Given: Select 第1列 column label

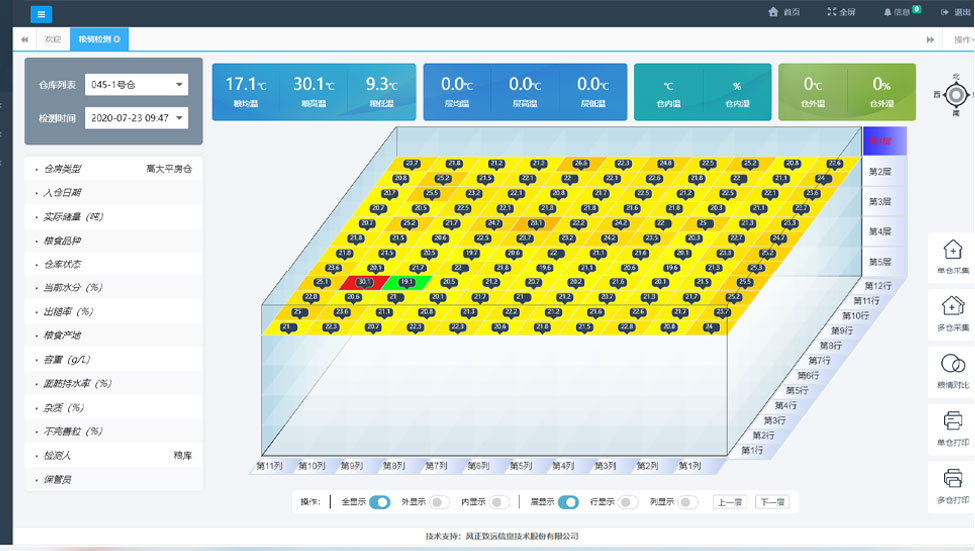Looking at the screenshot, I should click(690, 466).
